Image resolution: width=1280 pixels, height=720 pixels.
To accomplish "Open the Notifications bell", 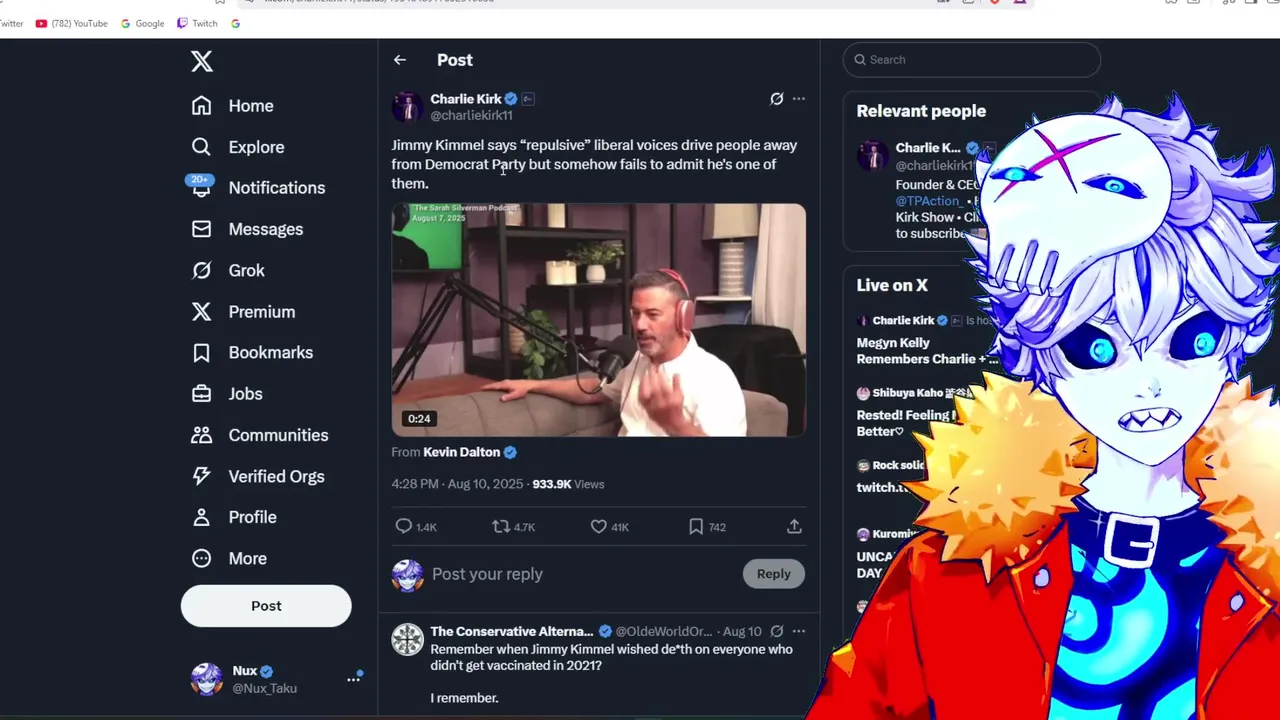I will 201,187.
